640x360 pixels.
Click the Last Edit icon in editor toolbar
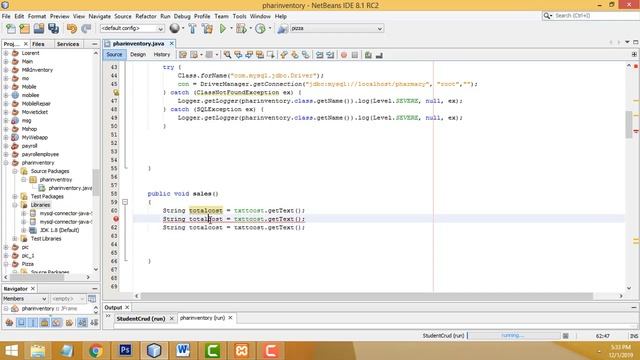point(183,55)
